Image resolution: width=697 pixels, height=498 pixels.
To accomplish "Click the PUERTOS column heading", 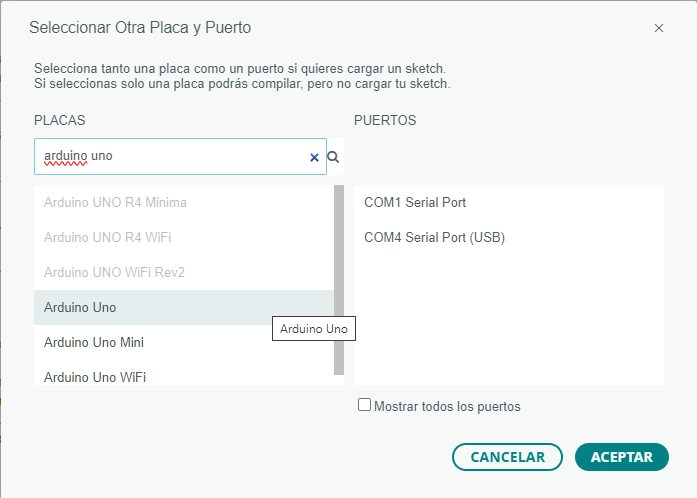I will [x=385, y=120].
